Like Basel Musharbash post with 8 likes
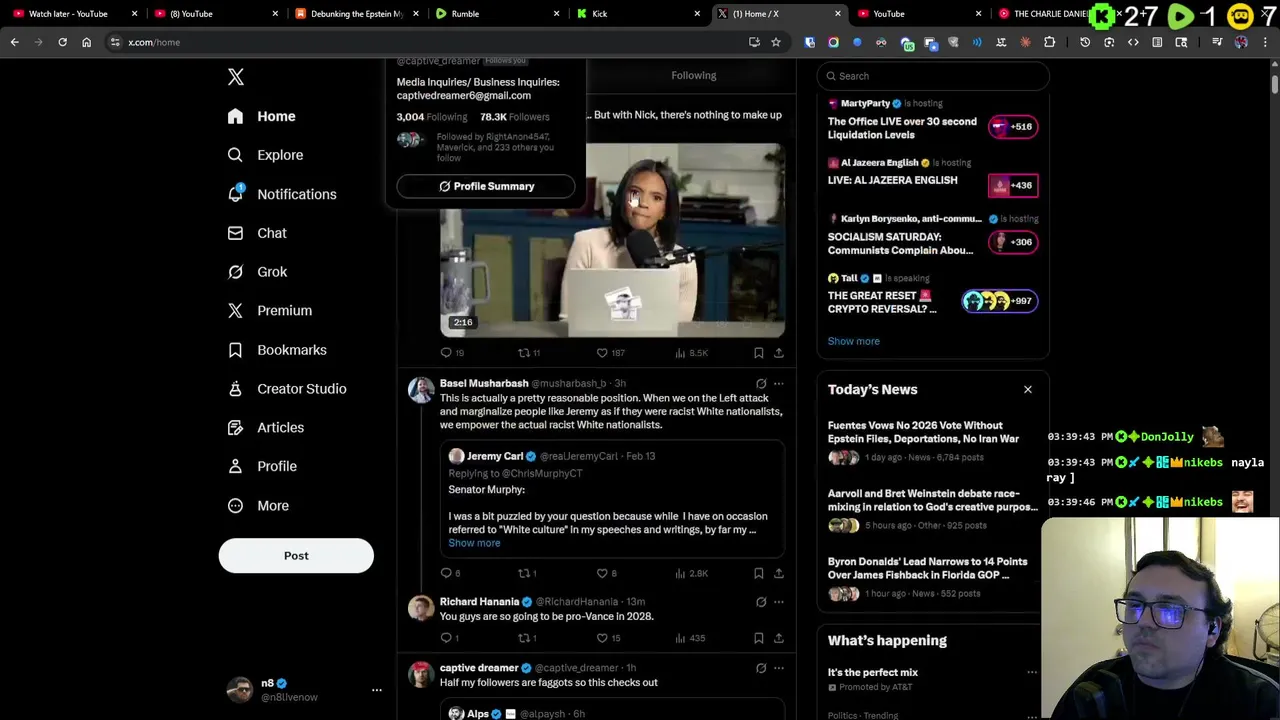1280x720 pixels. pyautogui.click(x=607, y=573)
